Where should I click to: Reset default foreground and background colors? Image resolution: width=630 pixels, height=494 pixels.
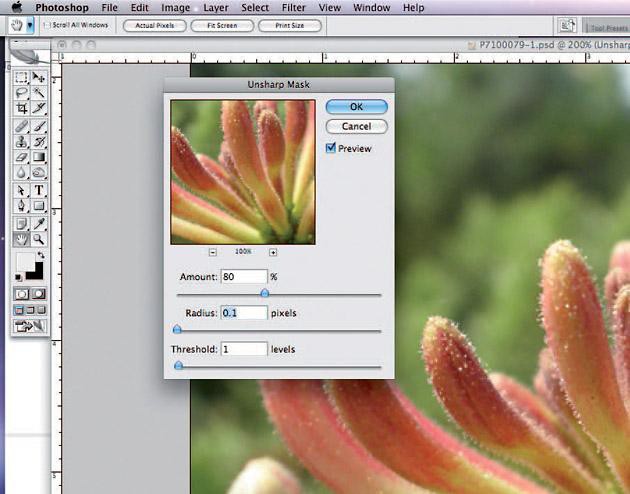[18, 277]
